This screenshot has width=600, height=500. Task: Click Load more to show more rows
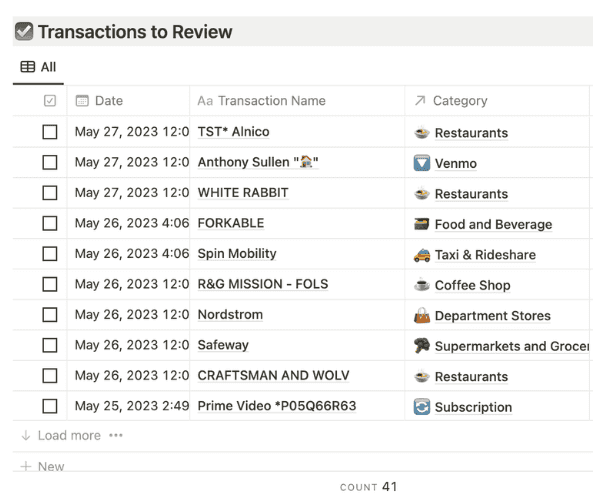point(69,435)
